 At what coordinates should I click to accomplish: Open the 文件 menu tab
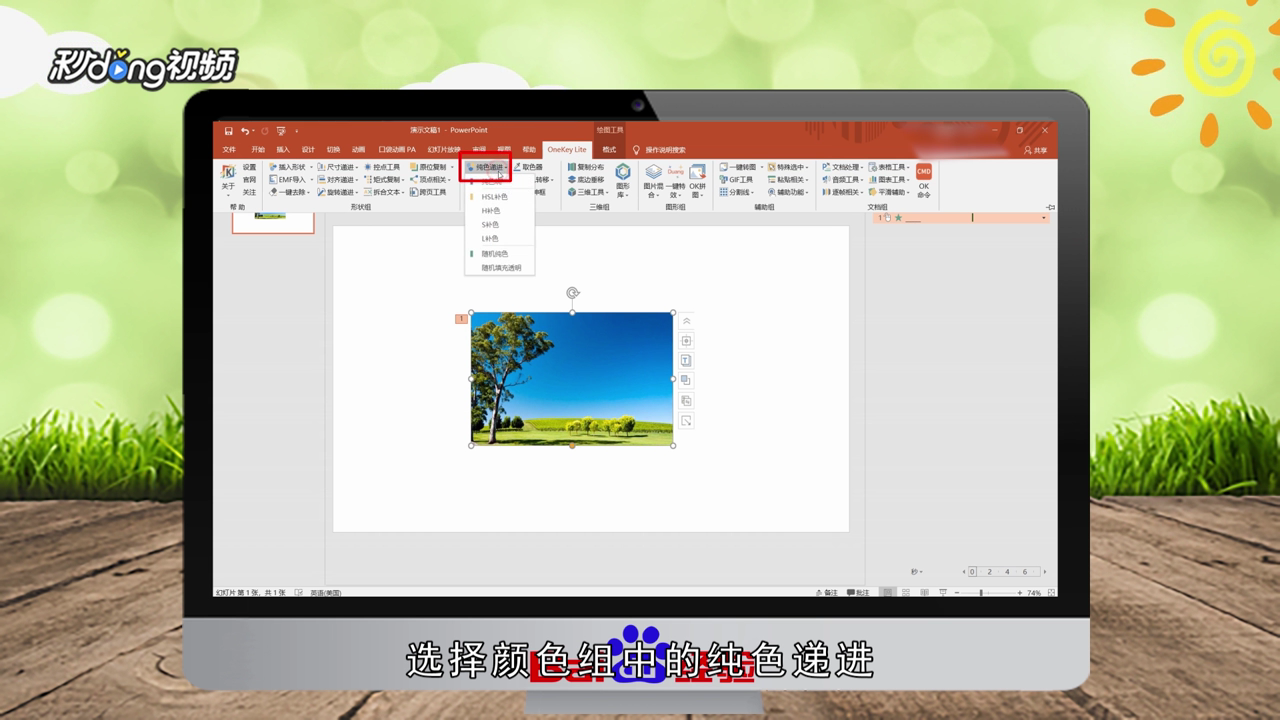(229, 149)
